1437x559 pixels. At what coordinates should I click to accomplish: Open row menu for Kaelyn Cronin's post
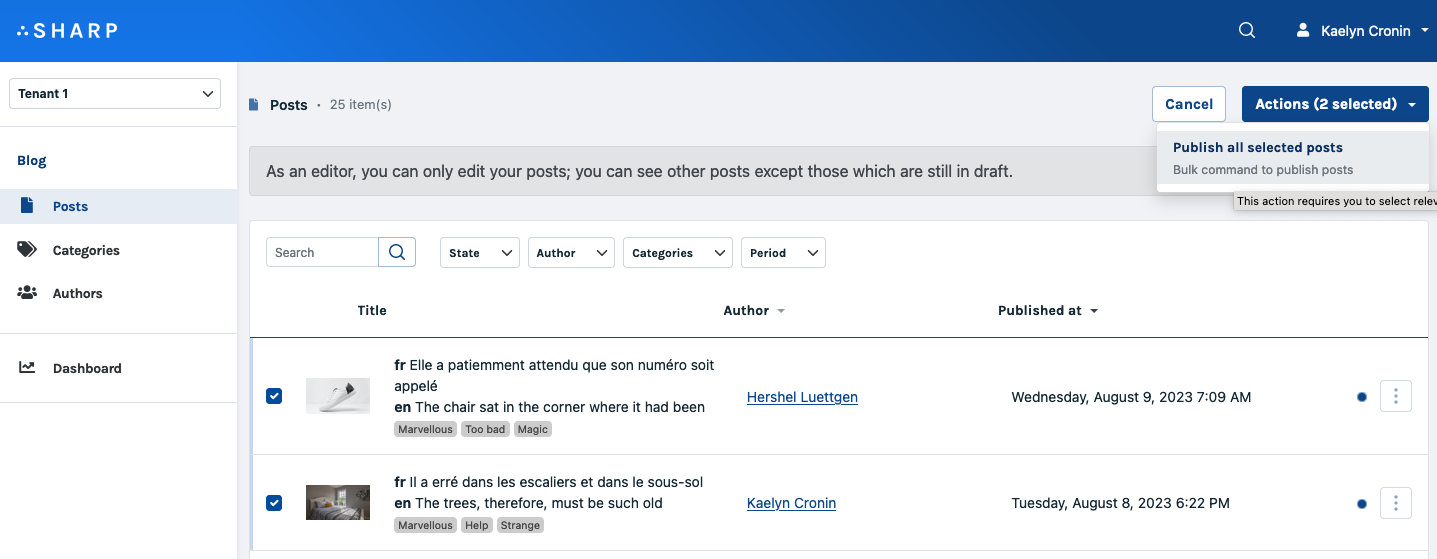1396,503
